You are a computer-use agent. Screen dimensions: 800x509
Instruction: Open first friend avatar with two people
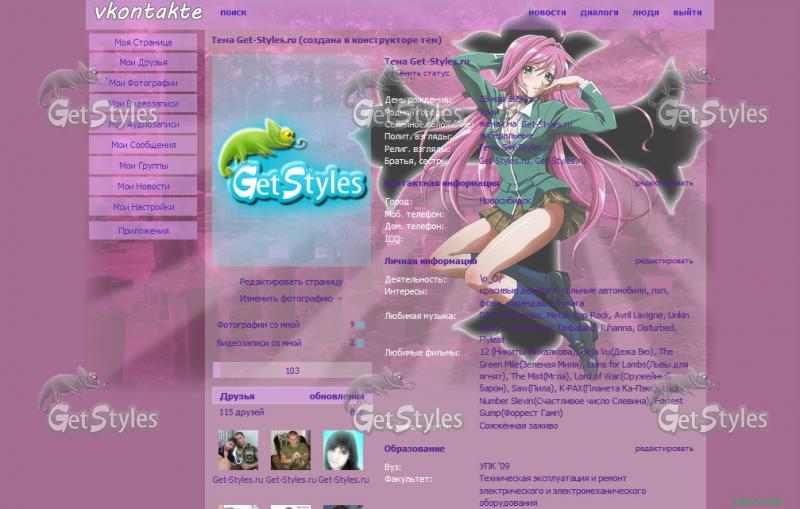tap(238, 451)
